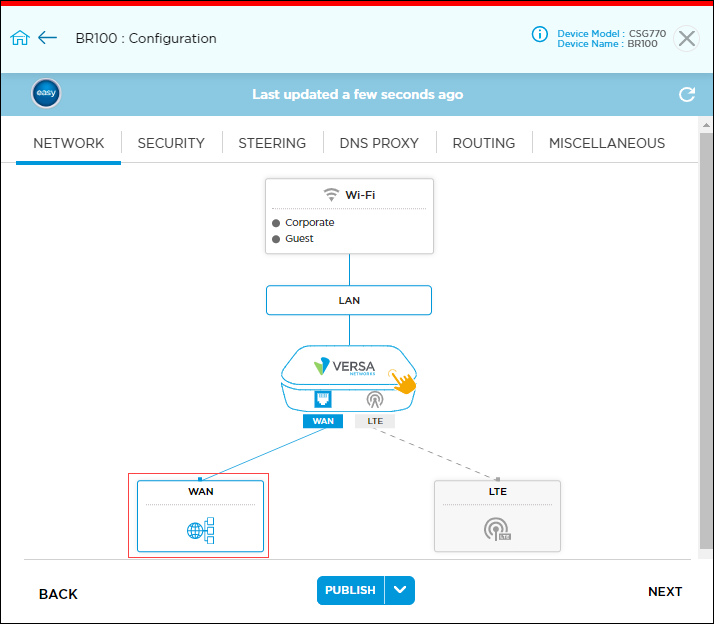The height and width of the screenshot is (624, 714).
Task: Click the BR100 : Configuration title
Action: click(x=146, y=38)
